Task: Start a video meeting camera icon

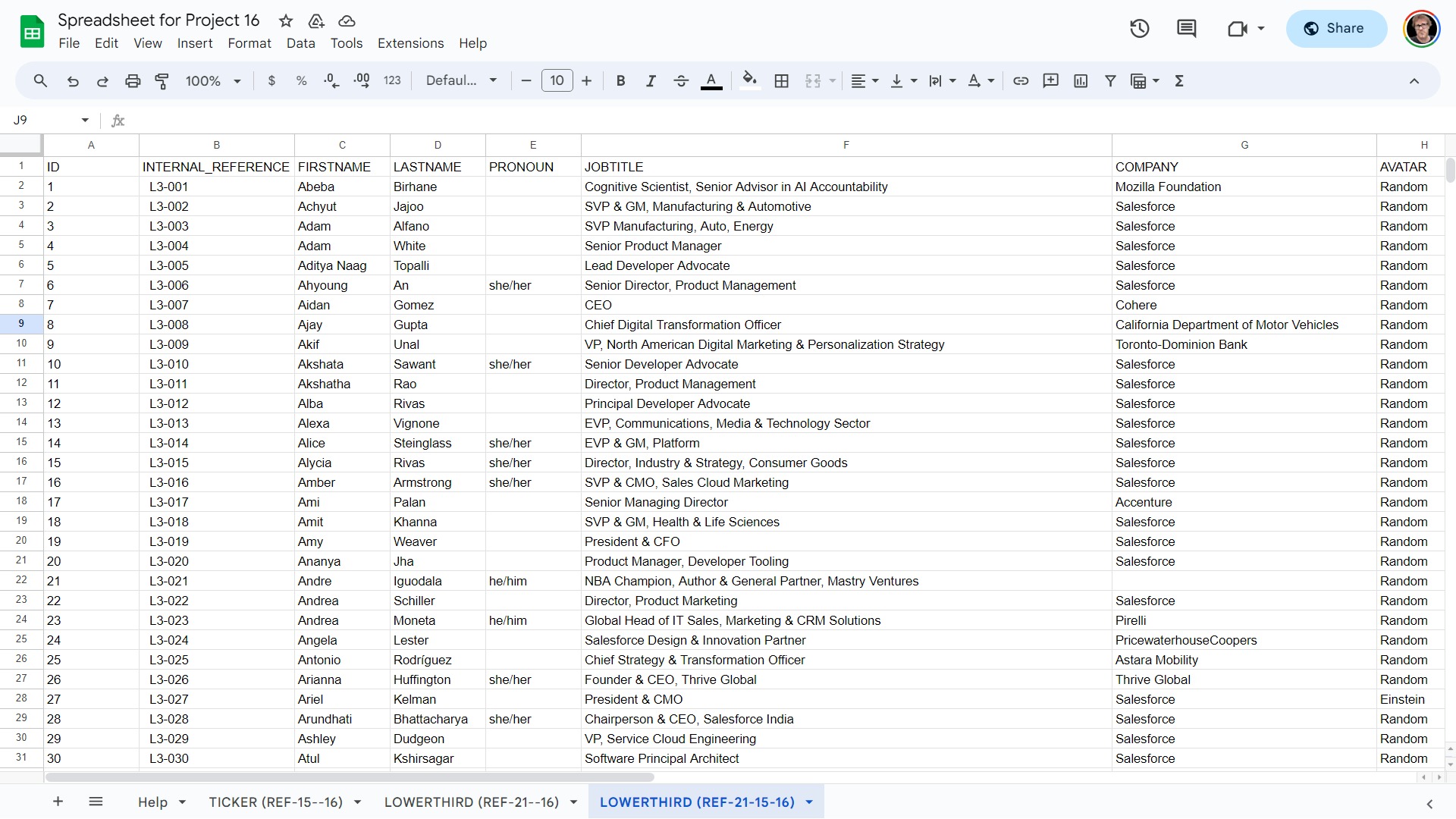Action: click(x=1238, y=29)
